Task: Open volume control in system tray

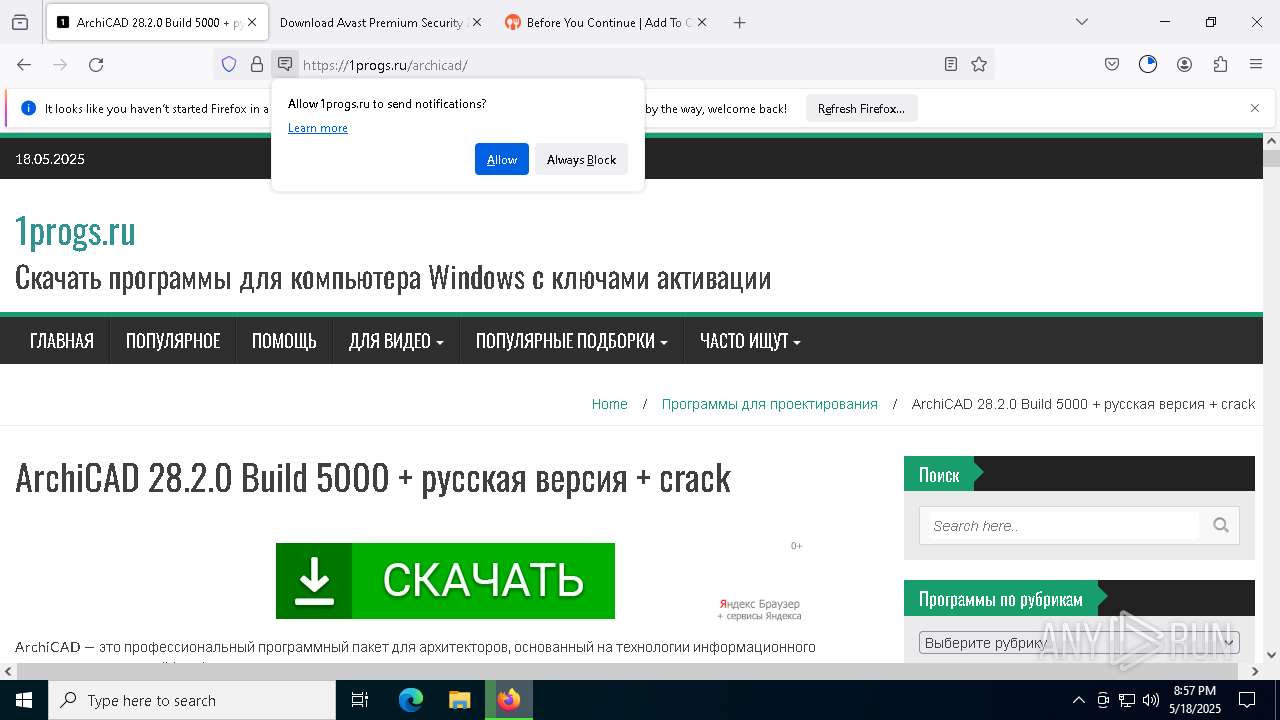Action: [x=1150, y=700]
